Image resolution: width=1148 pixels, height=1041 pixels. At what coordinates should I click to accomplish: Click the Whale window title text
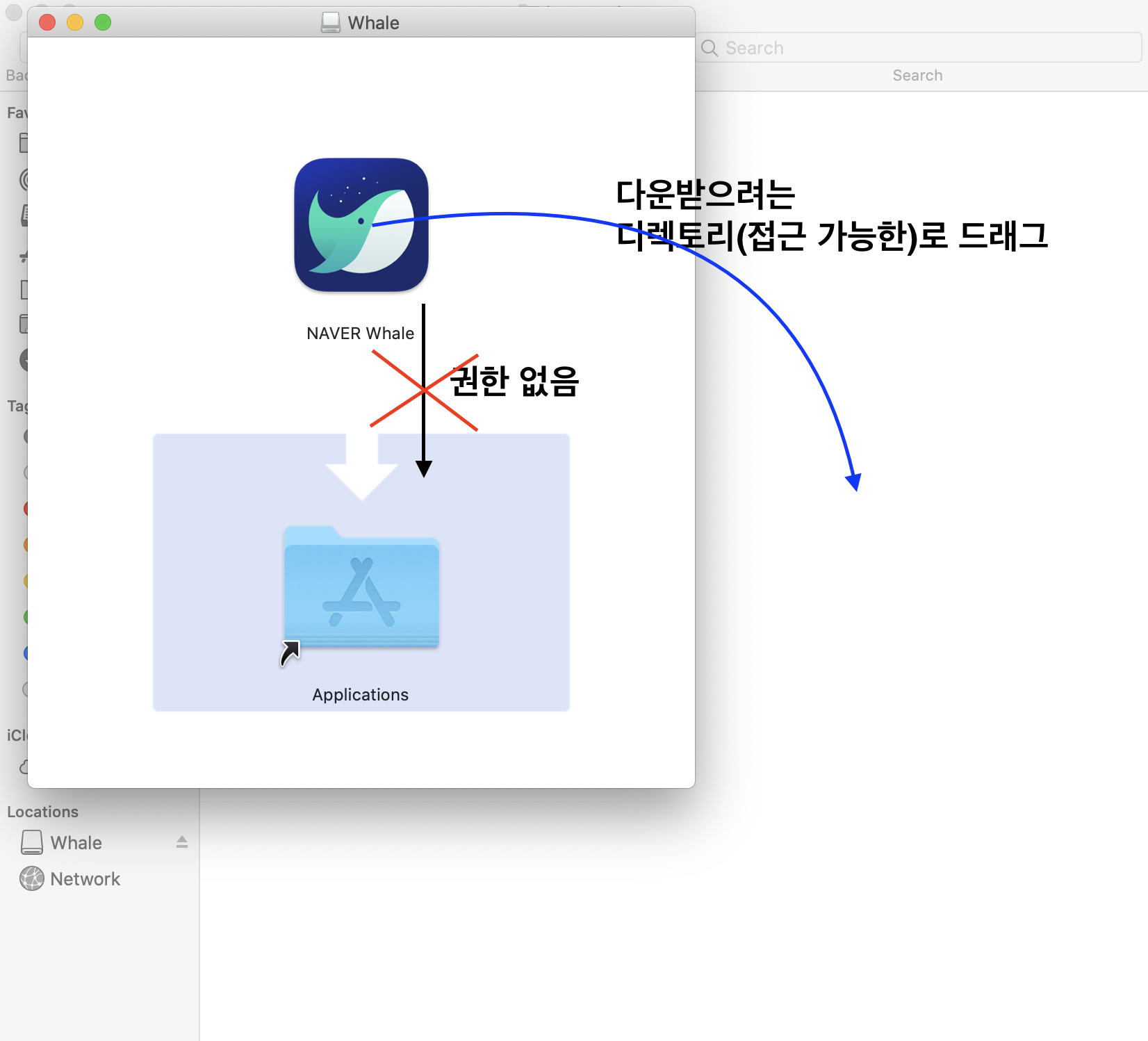374,23
